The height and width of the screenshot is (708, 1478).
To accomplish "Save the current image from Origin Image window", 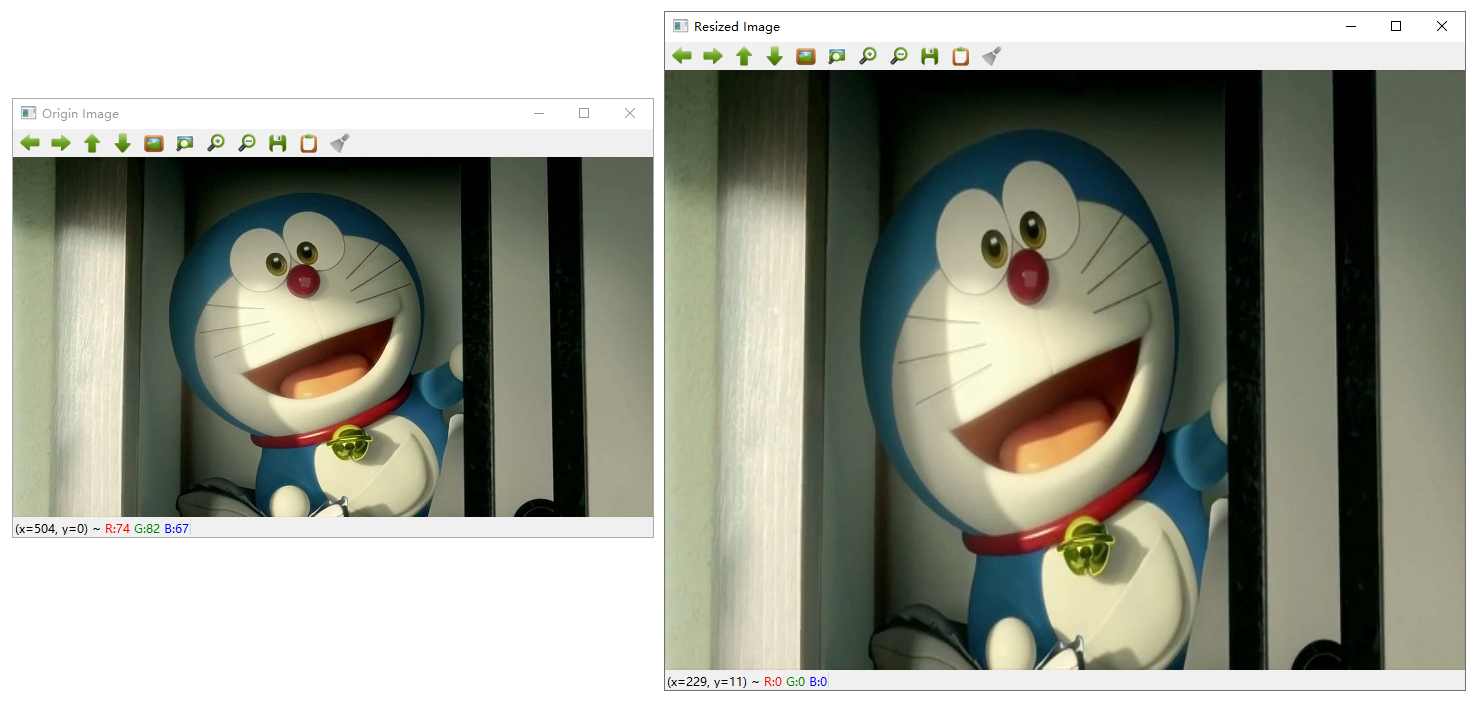I will [x=277, y=143].
